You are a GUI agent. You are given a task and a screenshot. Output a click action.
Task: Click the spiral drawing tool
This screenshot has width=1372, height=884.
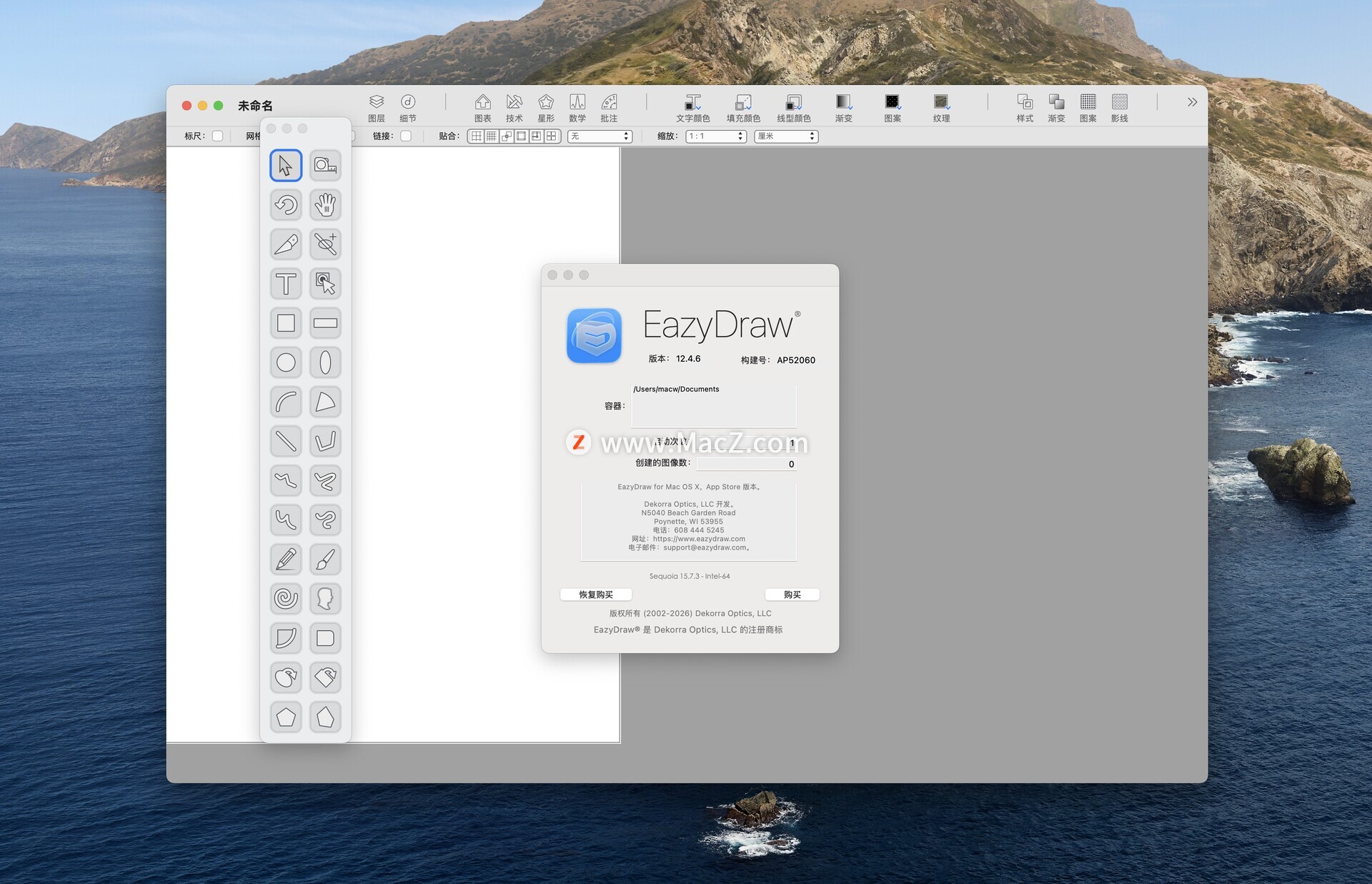[286, 598]
